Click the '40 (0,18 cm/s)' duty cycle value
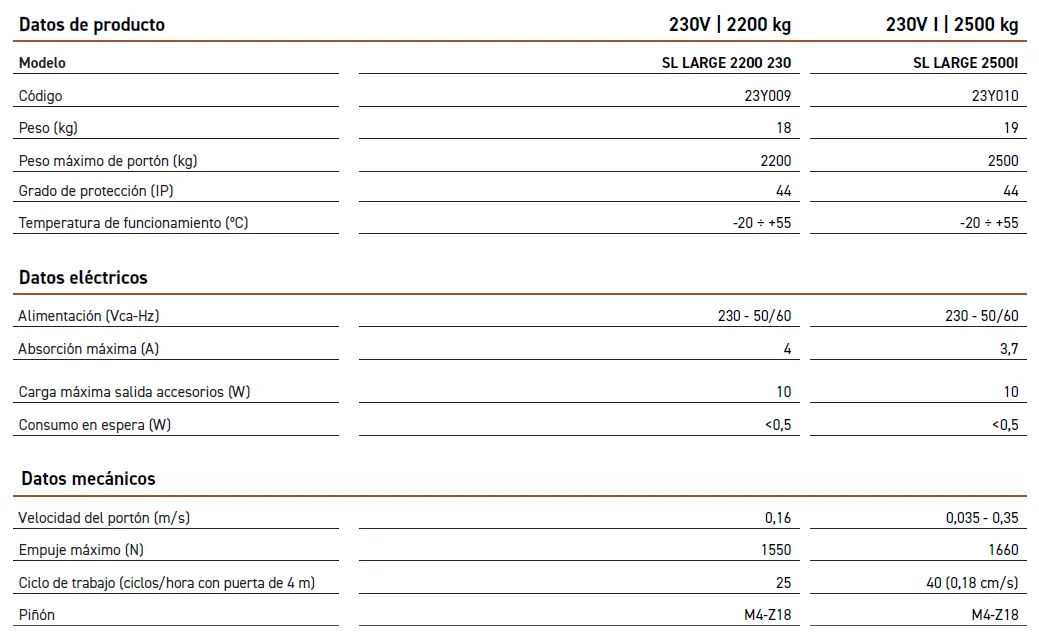The height and width of the screenshot is (637, 1039). point(972,583)
